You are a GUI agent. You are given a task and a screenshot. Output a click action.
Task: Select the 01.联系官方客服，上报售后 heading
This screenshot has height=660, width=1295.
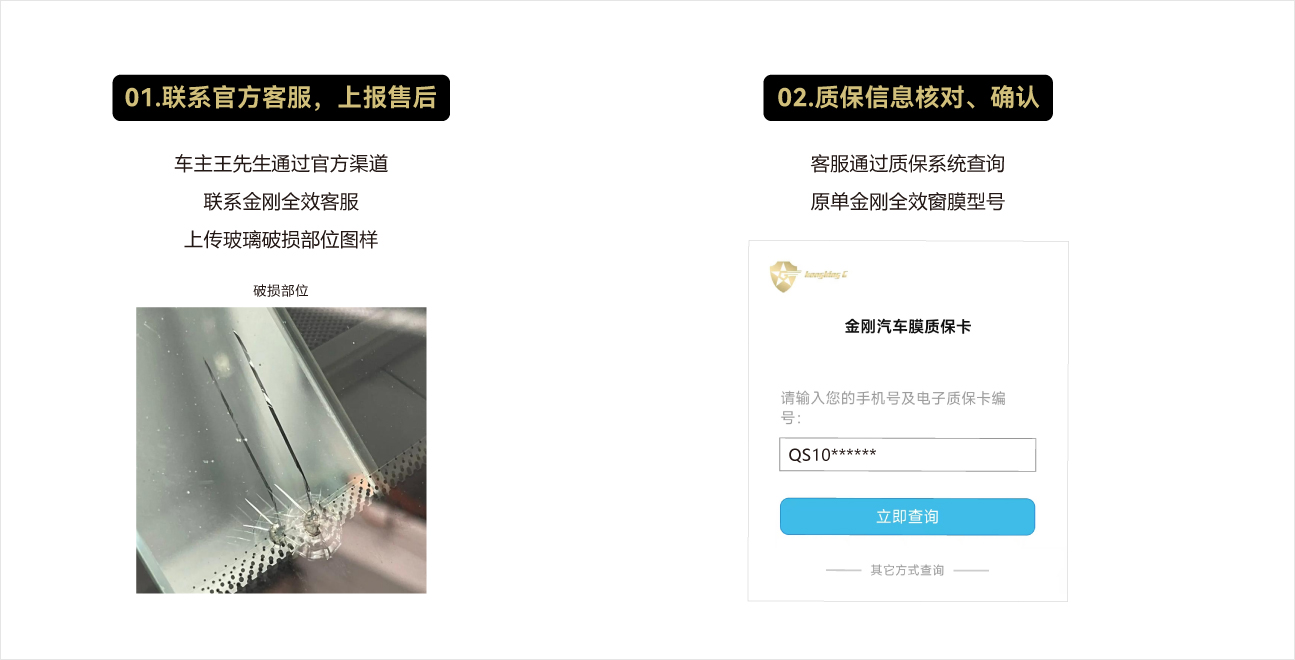(x=281, y=98)
